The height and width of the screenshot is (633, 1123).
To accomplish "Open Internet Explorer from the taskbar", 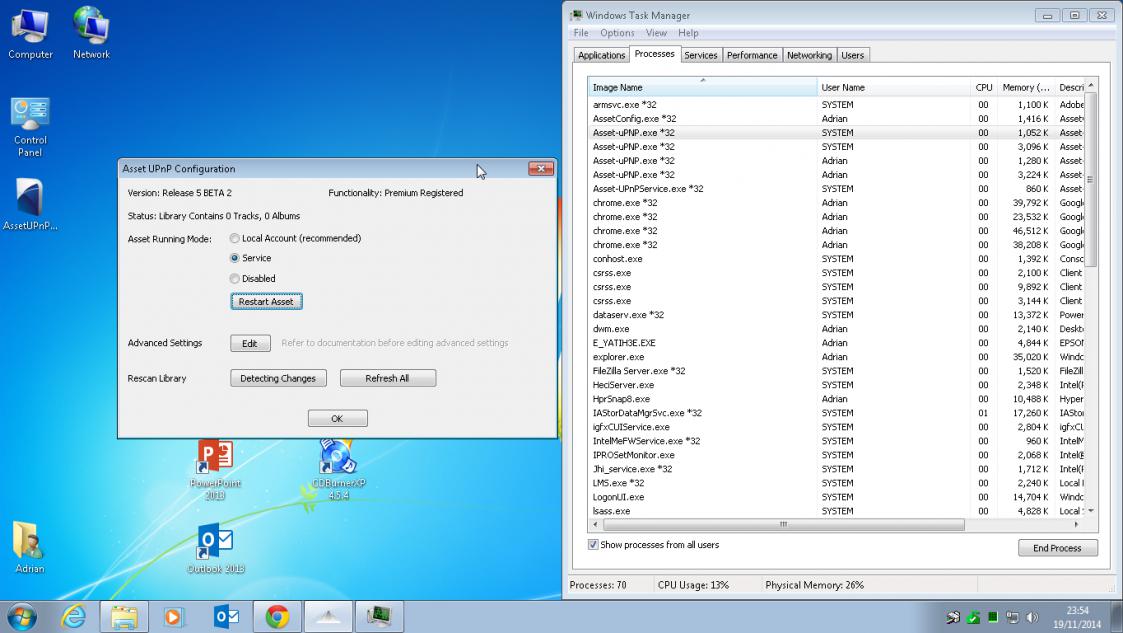I will click(74, 616).
